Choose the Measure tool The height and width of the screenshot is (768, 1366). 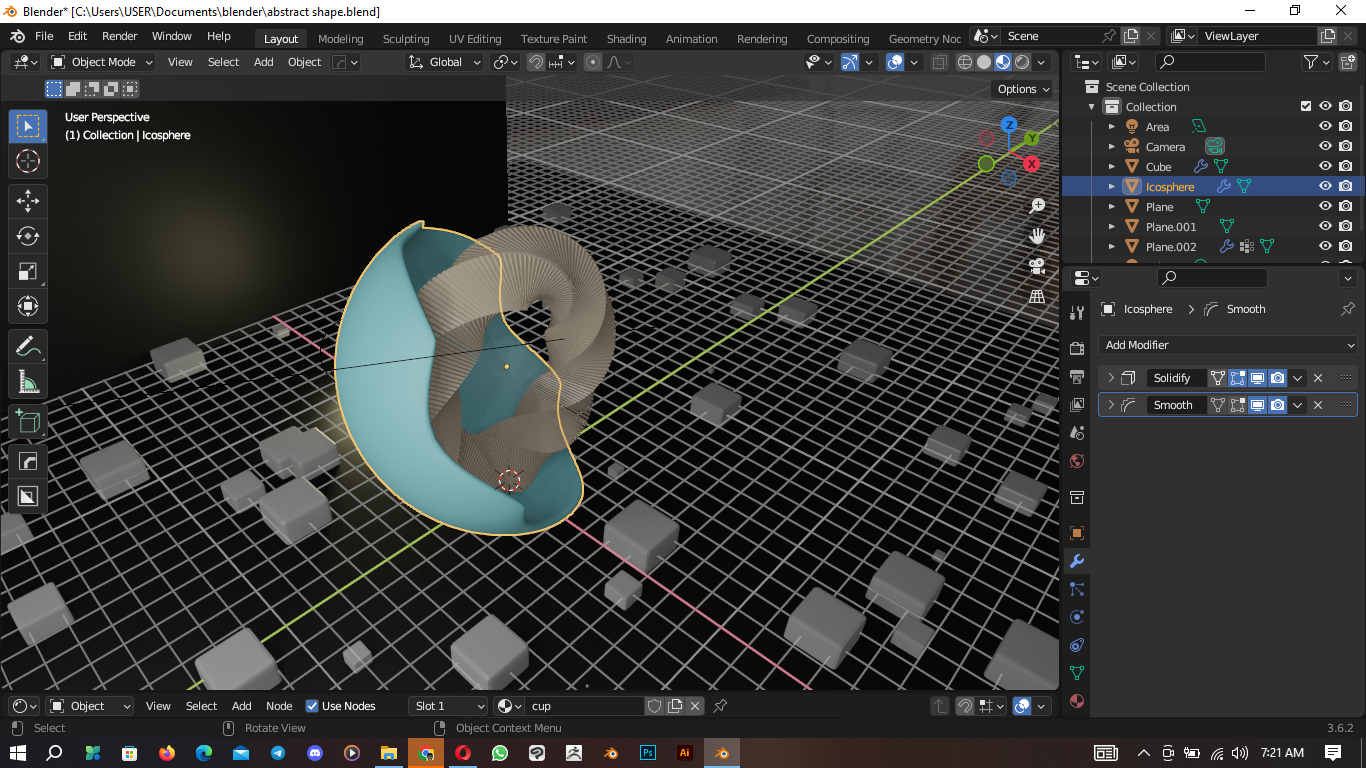pyautogui.click(x=28, y=382)
